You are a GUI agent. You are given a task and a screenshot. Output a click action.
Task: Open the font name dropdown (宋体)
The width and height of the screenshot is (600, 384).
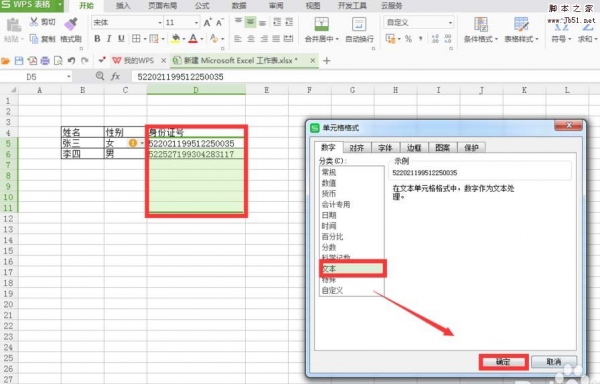click(x=160, y=23)
